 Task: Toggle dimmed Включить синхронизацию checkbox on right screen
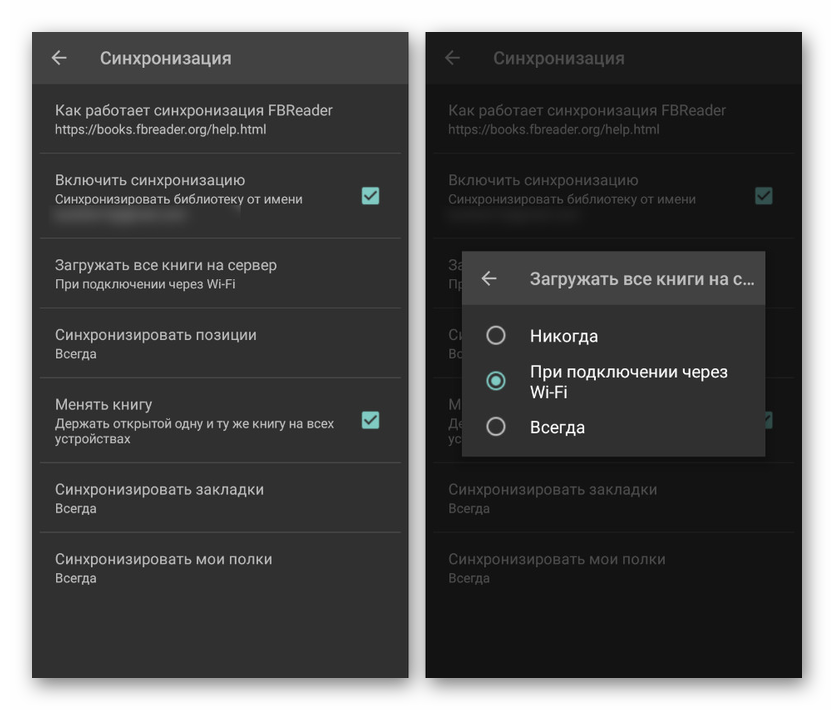(x=764, y=196)
